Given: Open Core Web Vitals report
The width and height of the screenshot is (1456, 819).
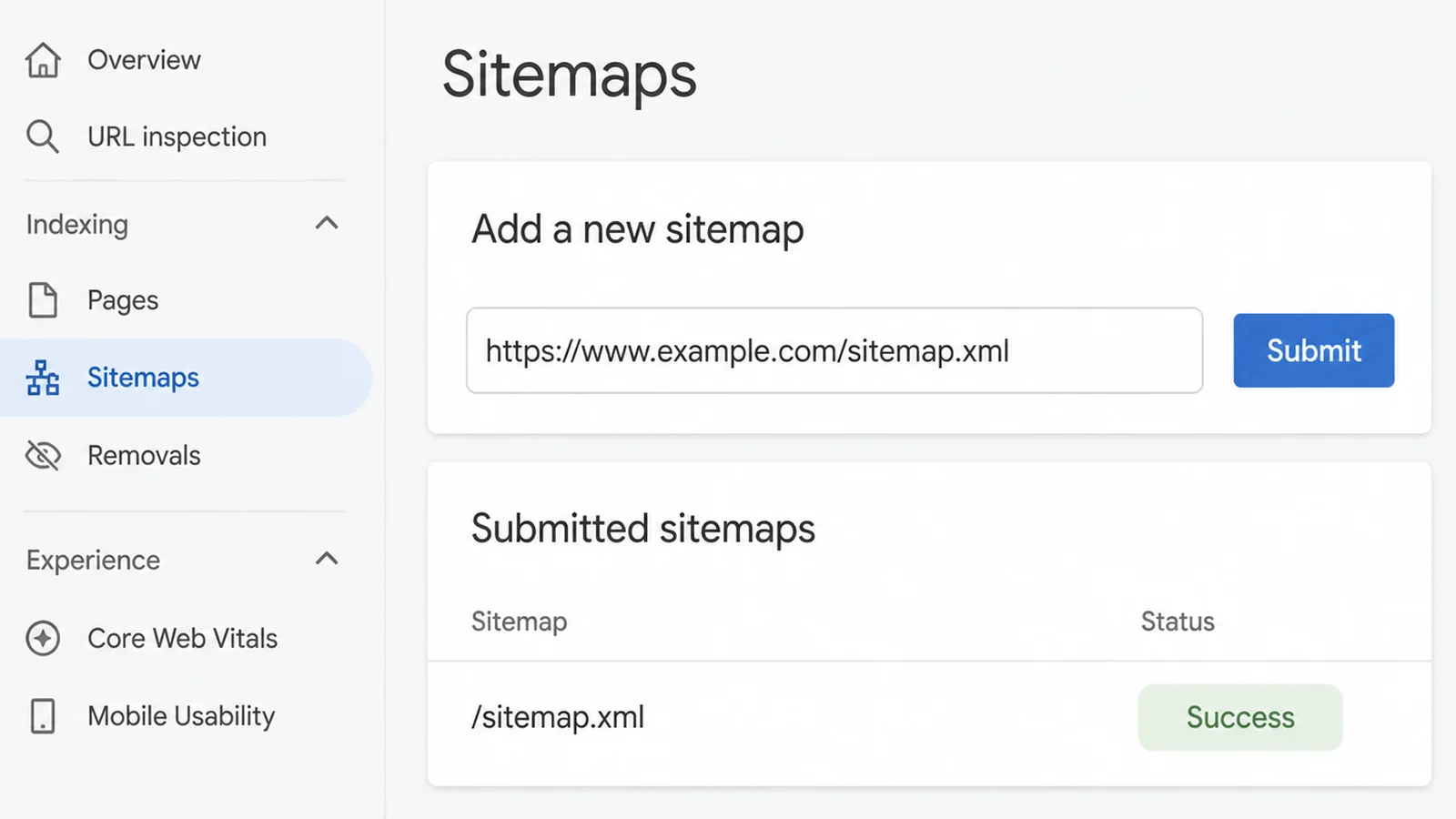Looking at the screenshot, I should pyautogui.click(x=182, y=639).
